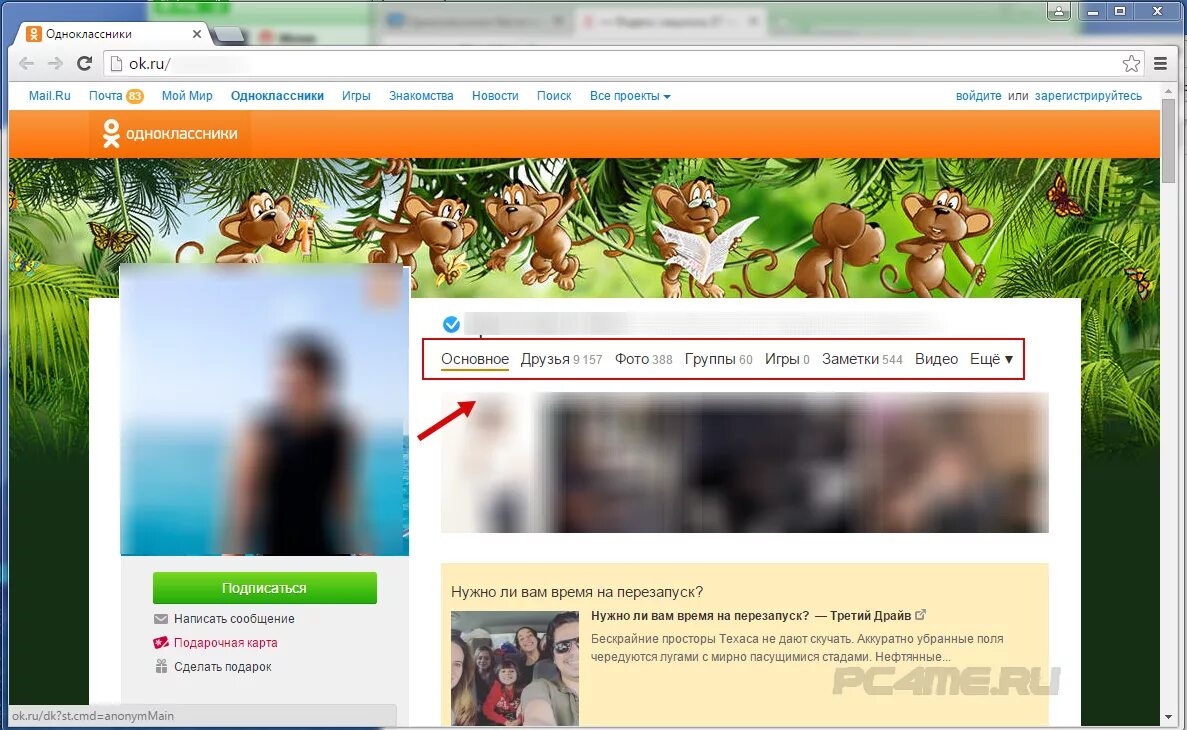Click the browser forward arrow
The width and height of the screenshot is (1187, 730).
[x=55, y=64]
